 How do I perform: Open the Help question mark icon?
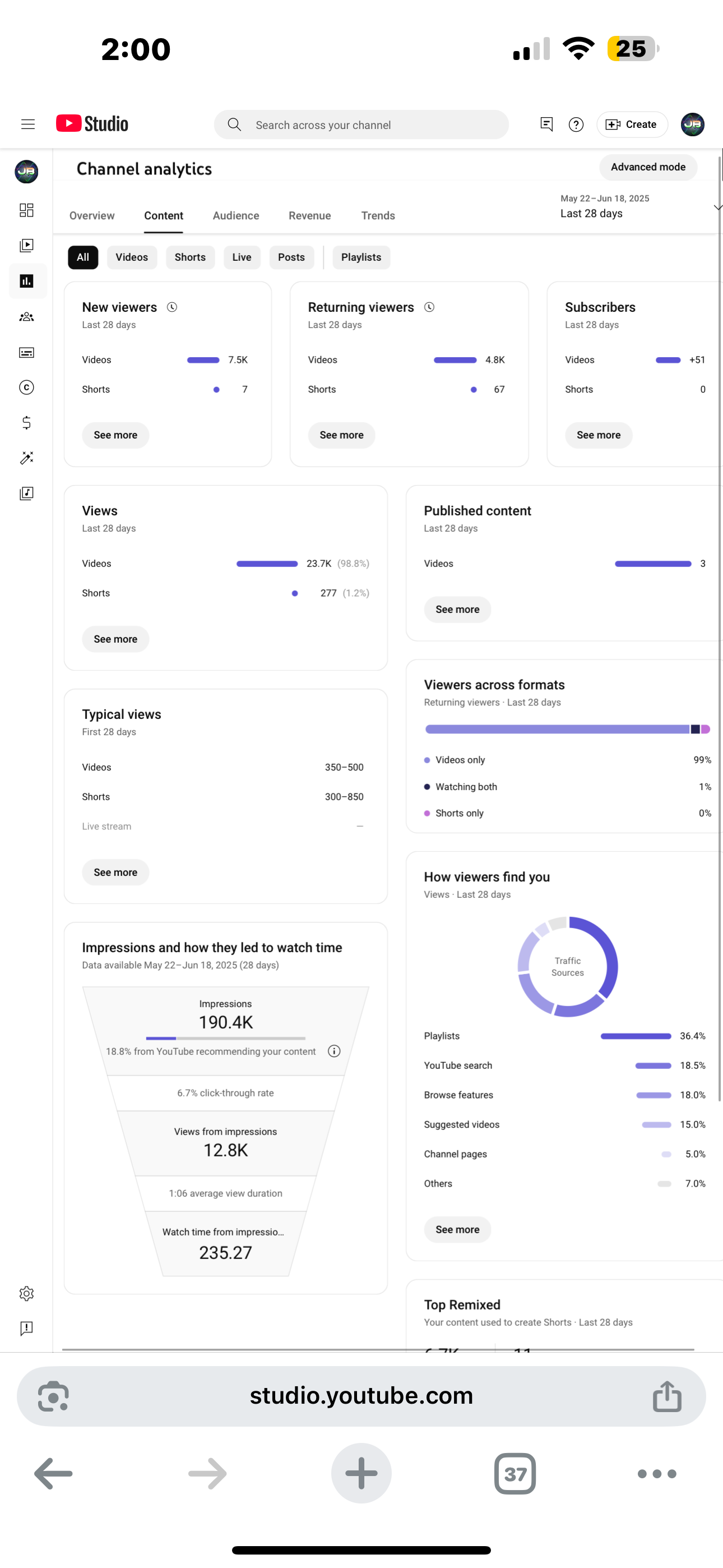576,125
